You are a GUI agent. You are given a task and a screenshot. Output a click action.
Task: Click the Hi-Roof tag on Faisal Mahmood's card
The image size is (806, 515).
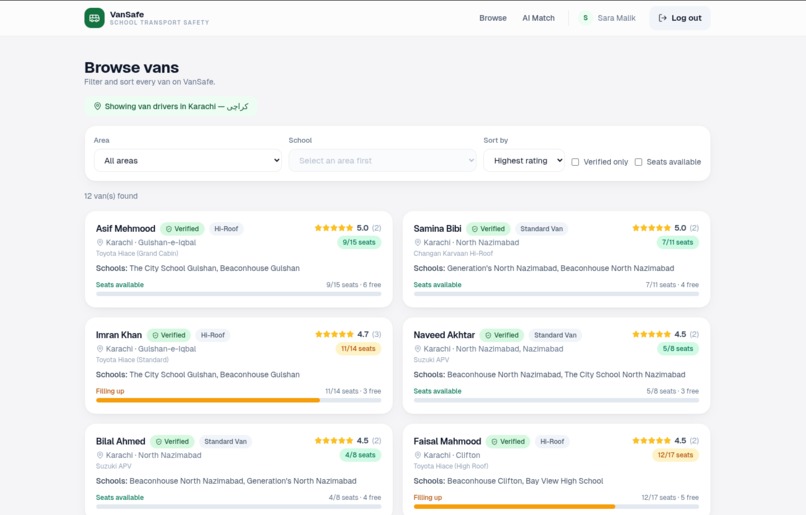(552, 442)
